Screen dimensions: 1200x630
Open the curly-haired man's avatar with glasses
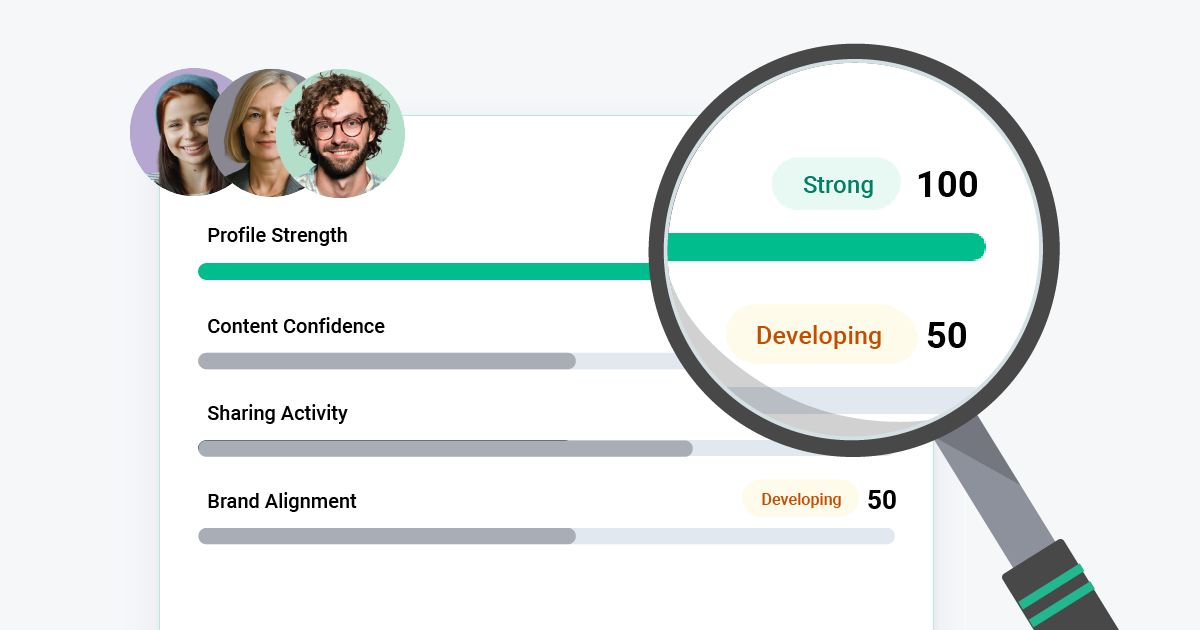tap(341, 133)
